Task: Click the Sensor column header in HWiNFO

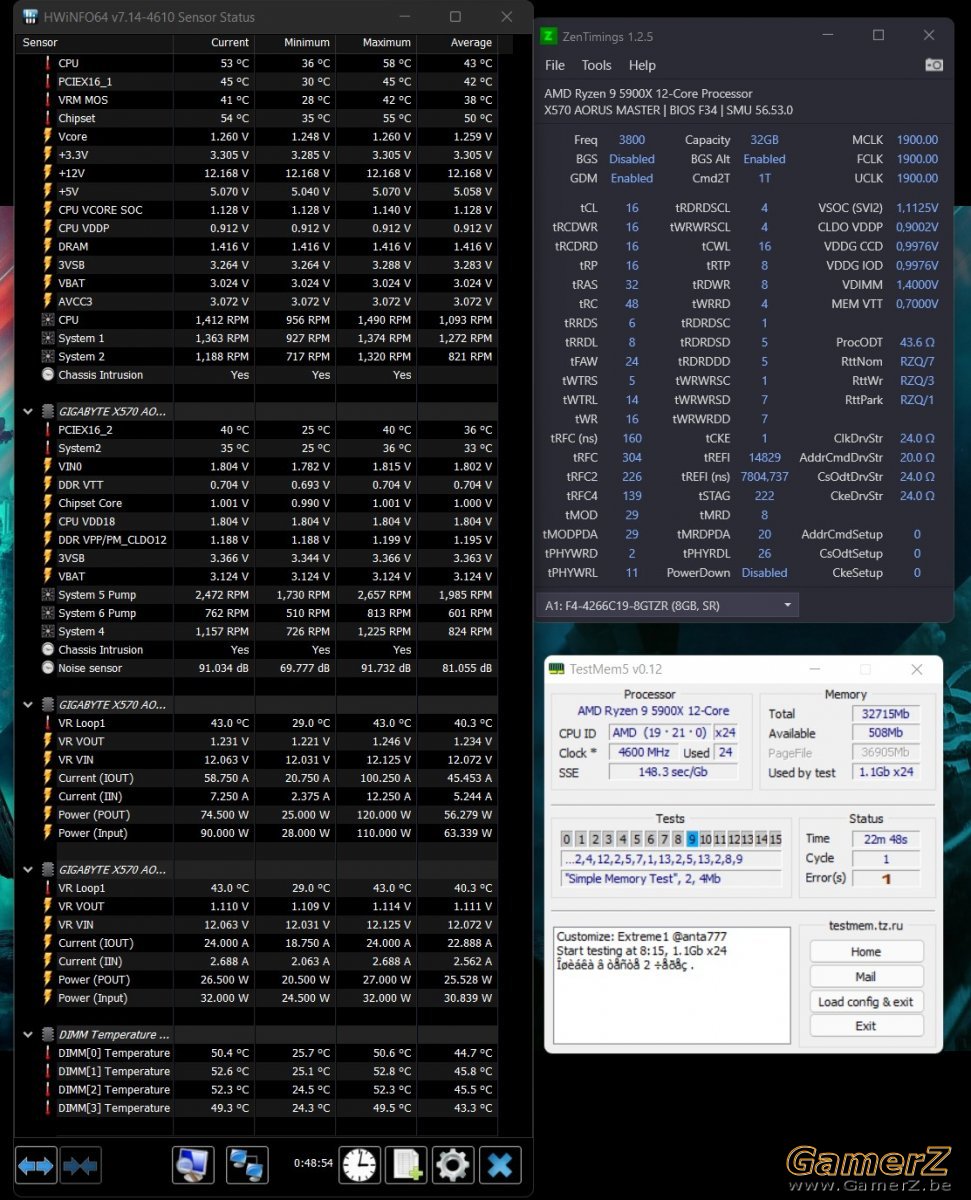Action: (x=96, y=43)
